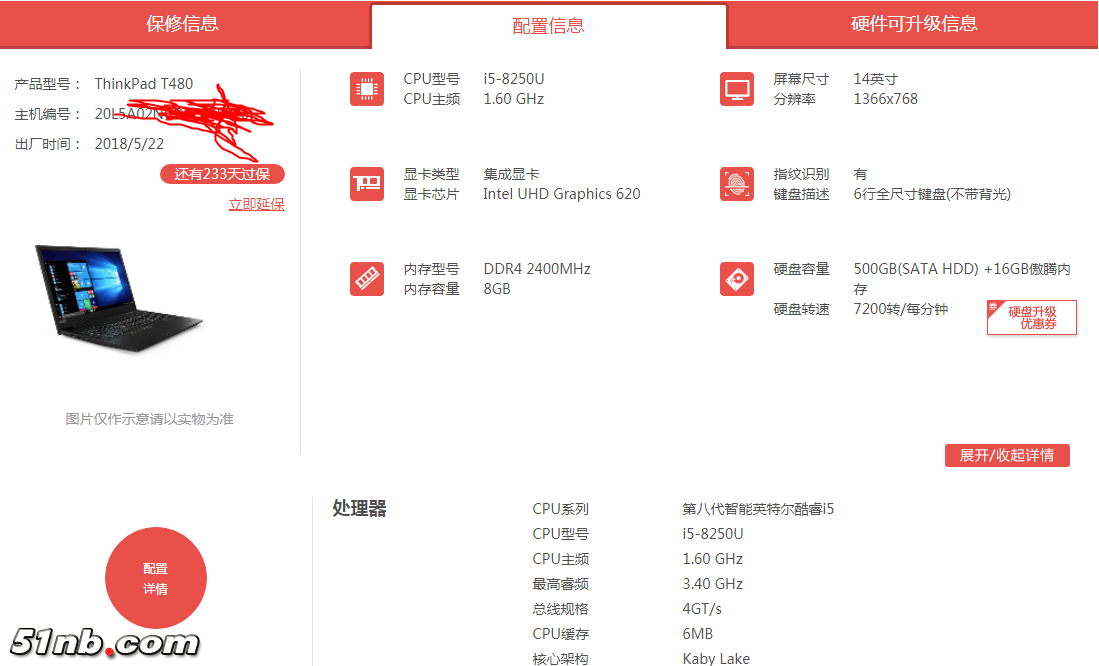Select the 配置信息 tab
1099x666 pixels.
[x=548, y=25]
